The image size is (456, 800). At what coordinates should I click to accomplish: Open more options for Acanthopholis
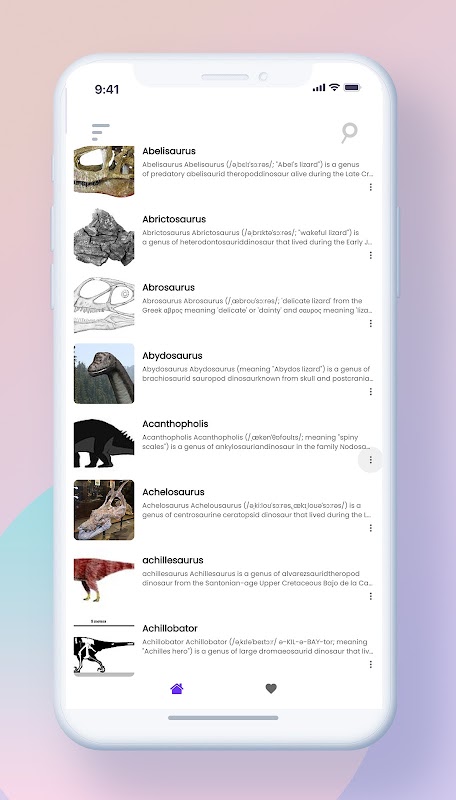click(370, 460)
